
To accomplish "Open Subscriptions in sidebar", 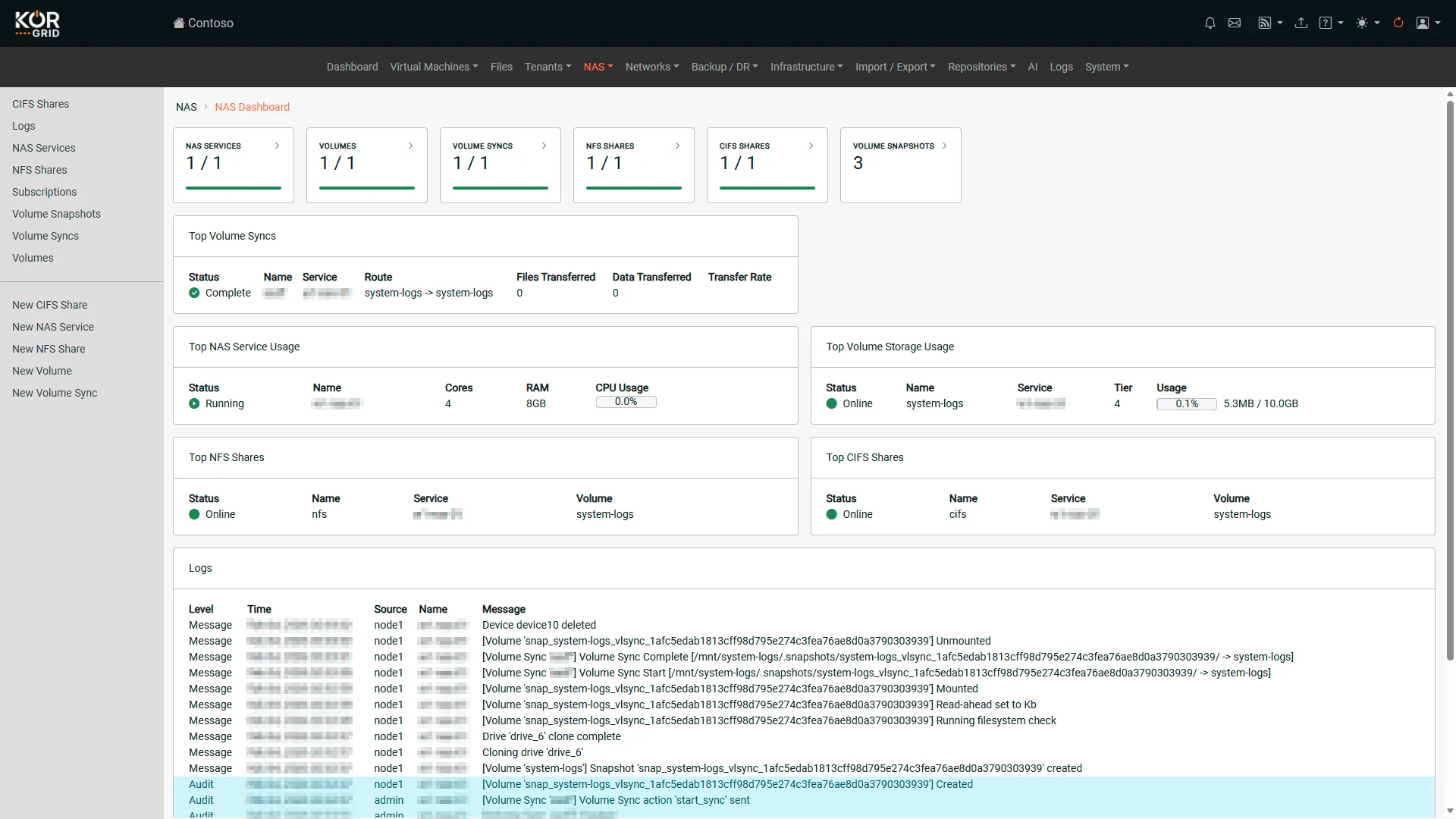I will pyautogui.click(x=44, y=192).
